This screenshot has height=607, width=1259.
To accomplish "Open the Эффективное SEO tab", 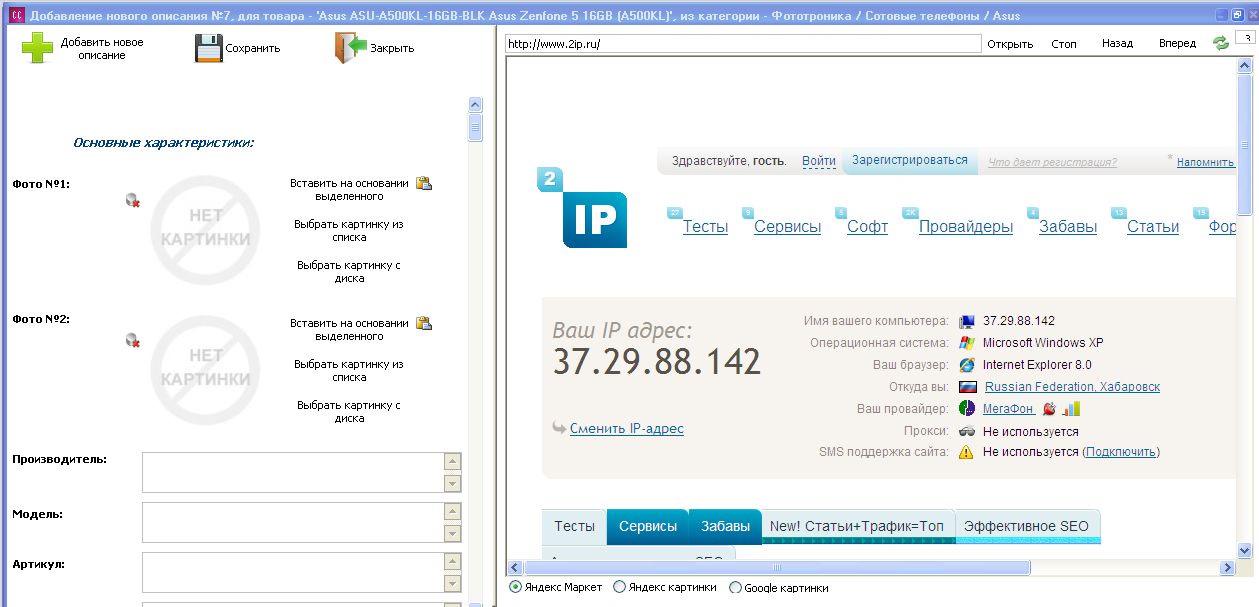I will click(1027, 526).
